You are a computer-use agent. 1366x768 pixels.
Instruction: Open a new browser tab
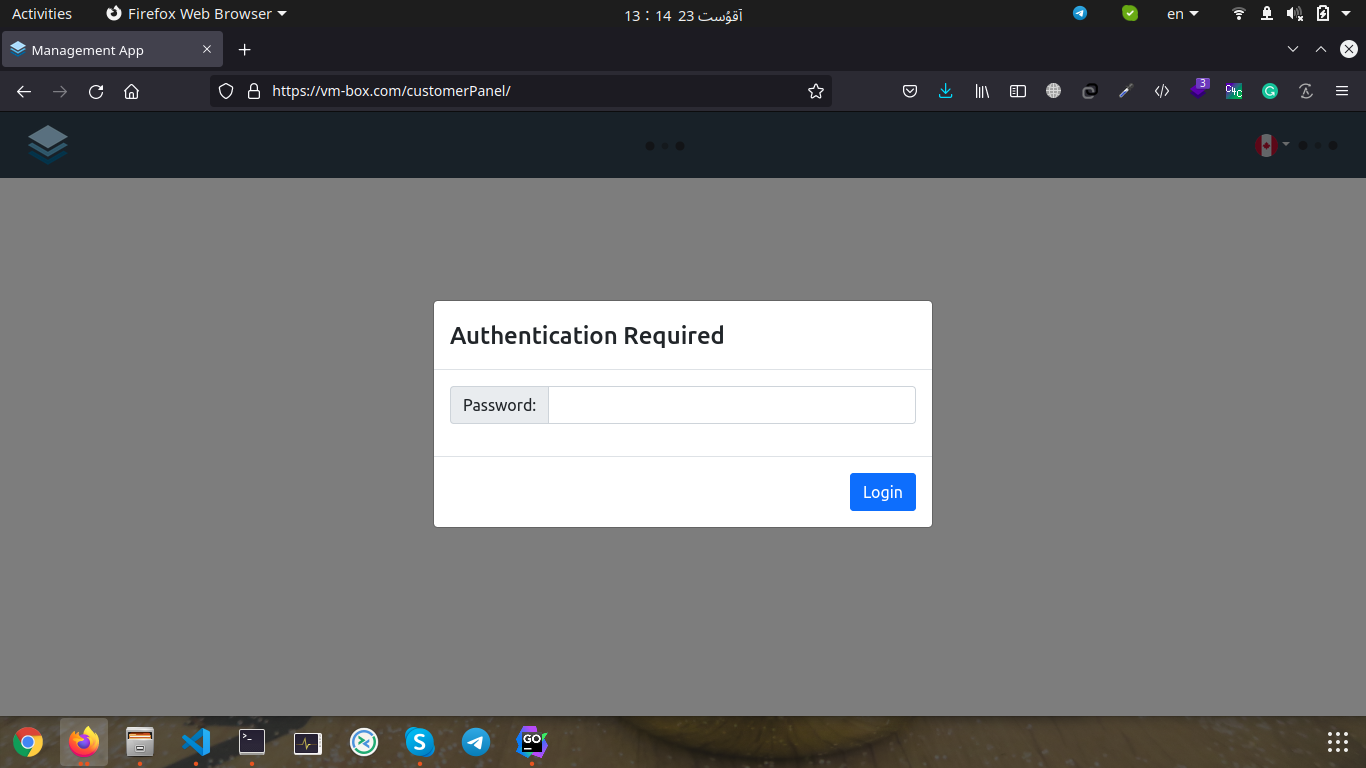(x=244, y=50)
